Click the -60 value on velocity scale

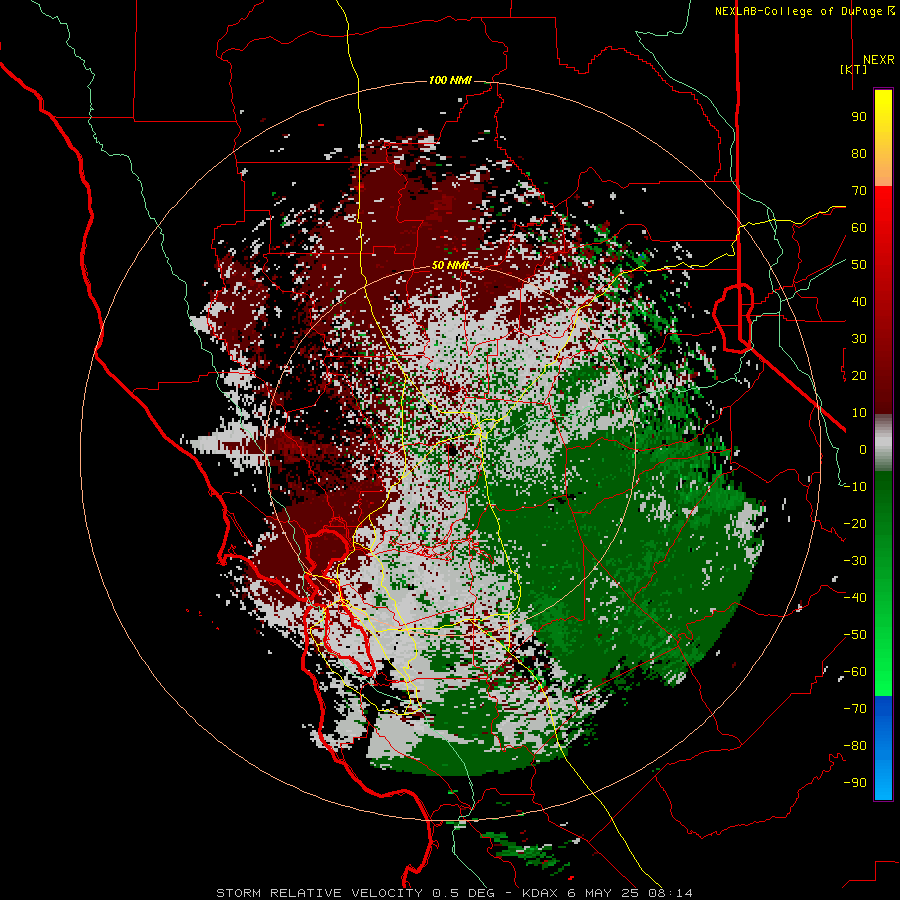[855, 672]
